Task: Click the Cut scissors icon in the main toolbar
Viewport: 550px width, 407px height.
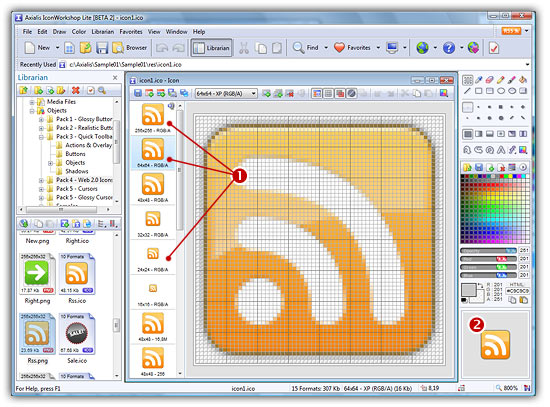Action: pos(244,48)
